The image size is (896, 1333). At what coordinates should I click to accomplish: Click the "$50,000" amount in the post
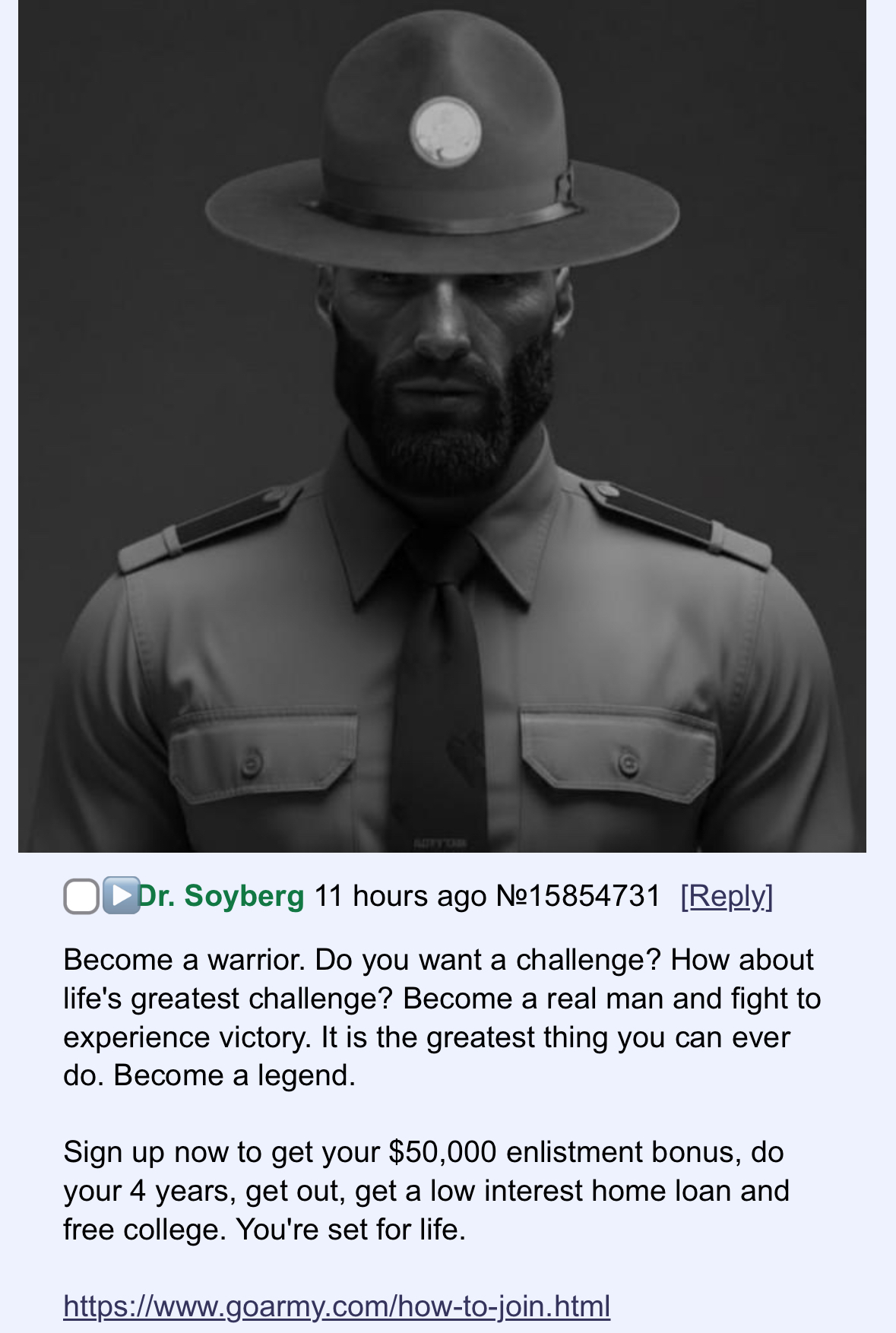tap(442, 1152)
